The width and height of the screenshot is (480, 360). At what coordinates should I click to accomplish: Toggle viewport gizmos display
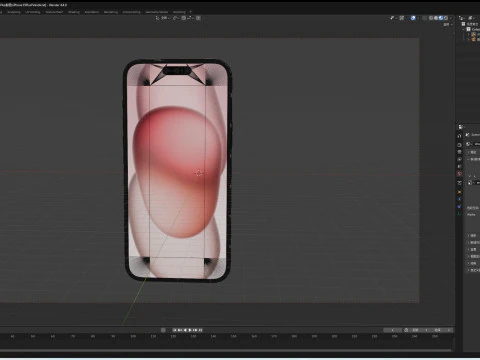tap(402, 18)
